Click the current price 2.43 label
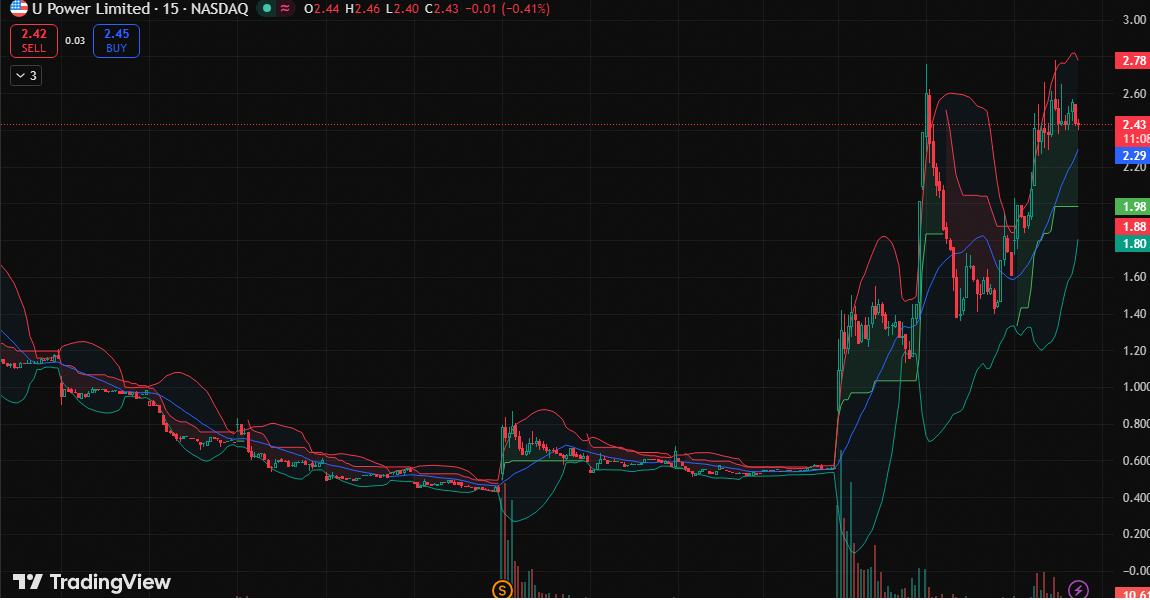Image resolution: width=1150 pixels, height=600 pixels. [x=1132, y=124]
